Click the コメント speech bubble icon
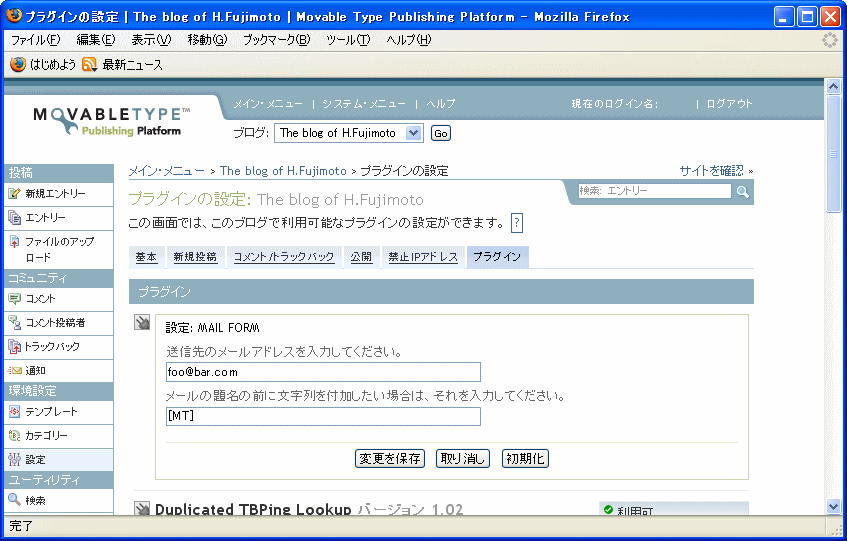This screenshot has height=541, width=847. [15, 299]
